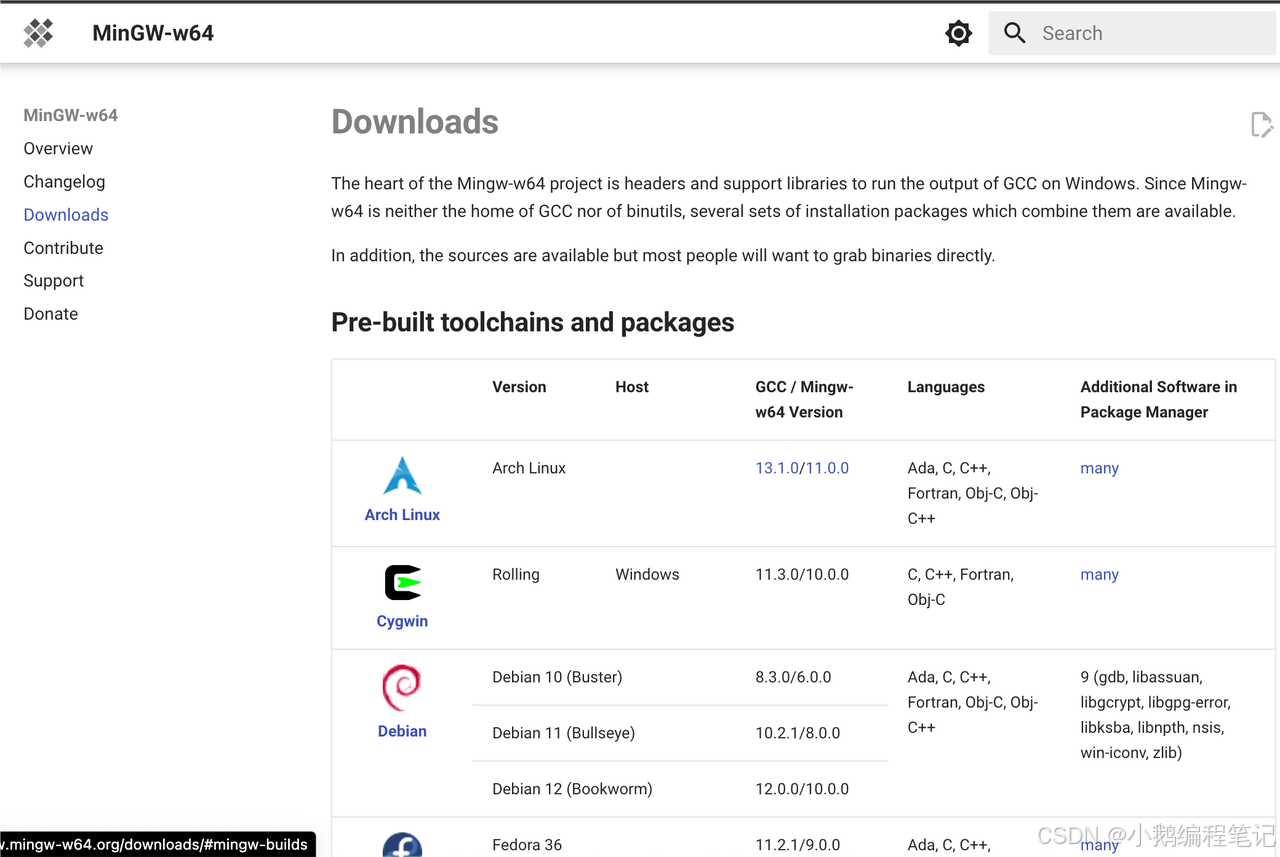This screenshot has height=857, width=1280.
Task: Click the Additional Software in Package Manager header
Action: coord(1158,399)
